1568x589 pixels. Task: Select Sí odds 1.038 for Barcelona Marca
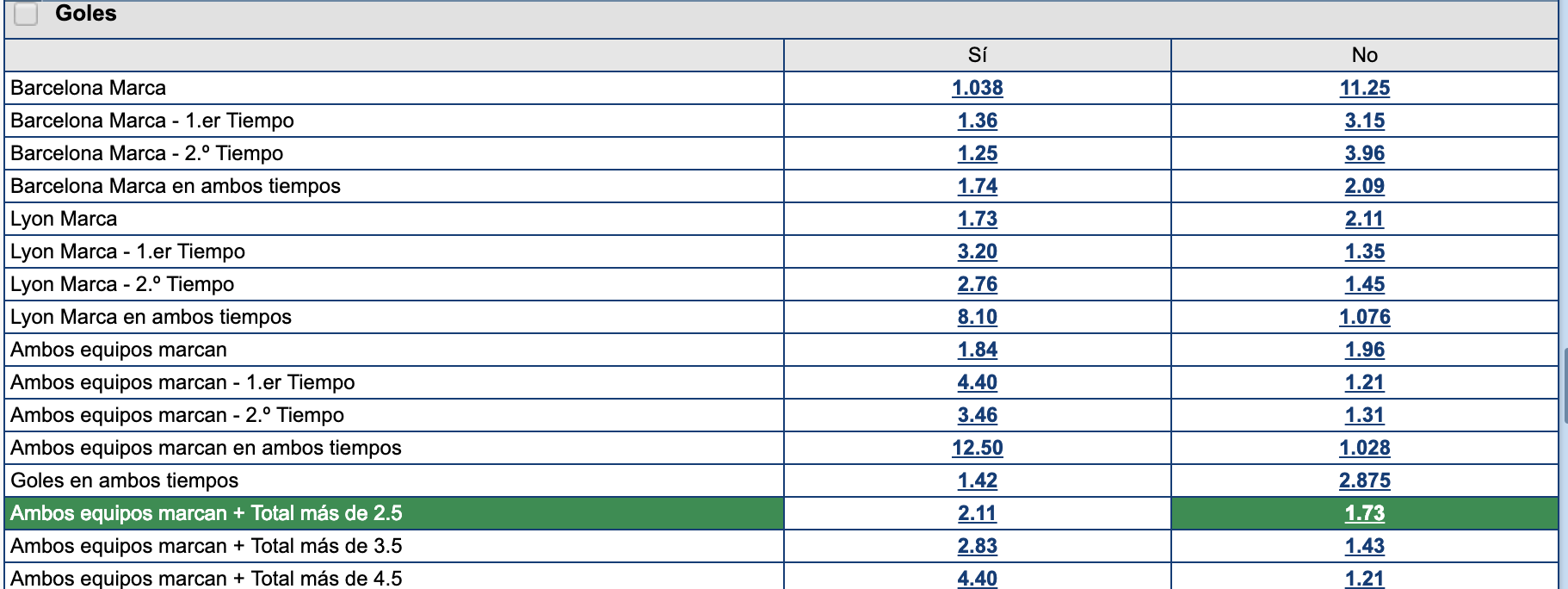[x=977, y=88]
